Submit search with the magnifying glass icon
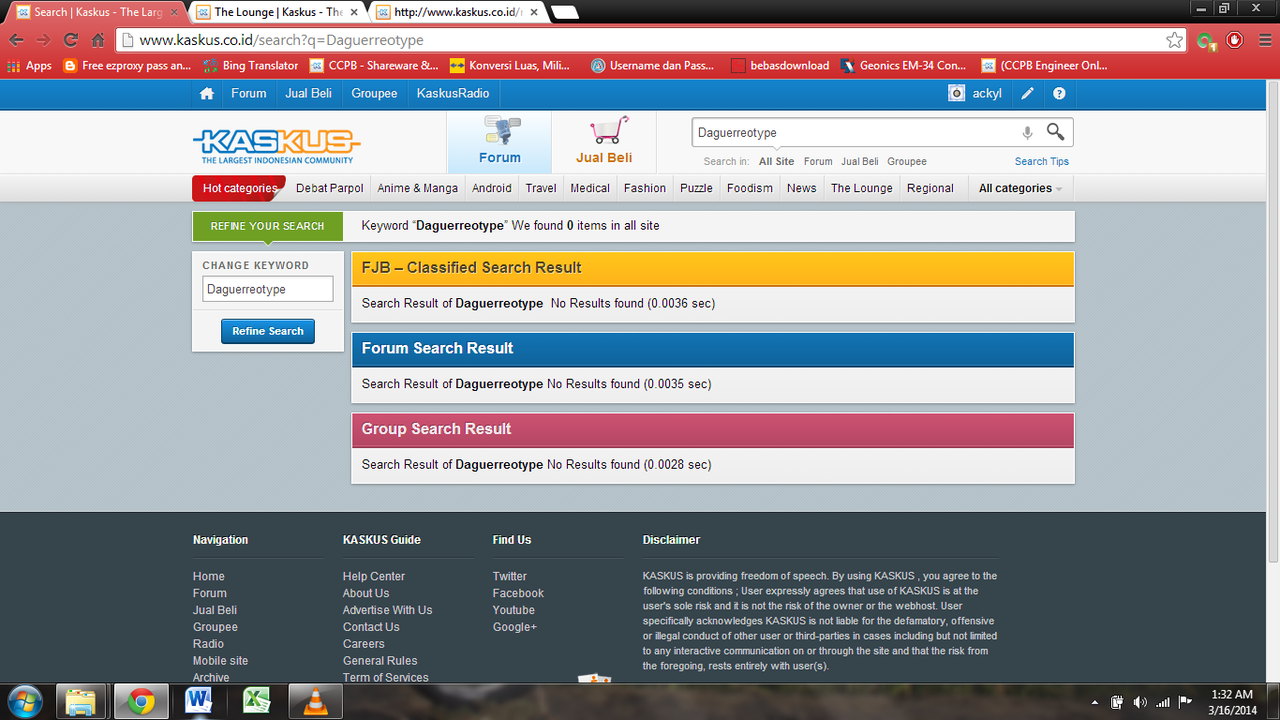This screenshot has height=720, width=1280. click(1055, 132)
